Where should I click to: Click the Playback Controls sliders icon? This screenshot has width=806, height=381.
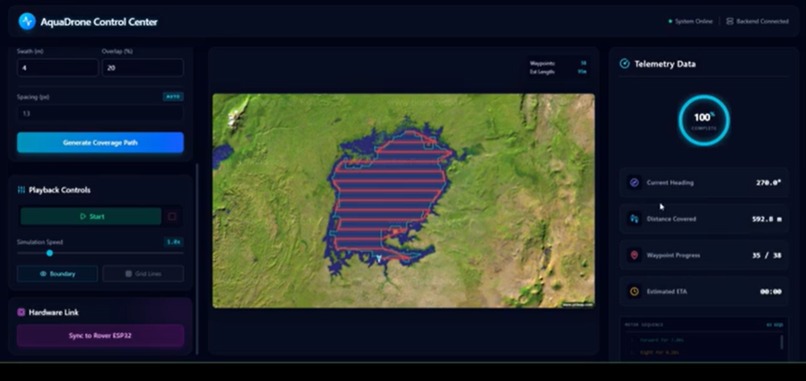click(21, 190)
